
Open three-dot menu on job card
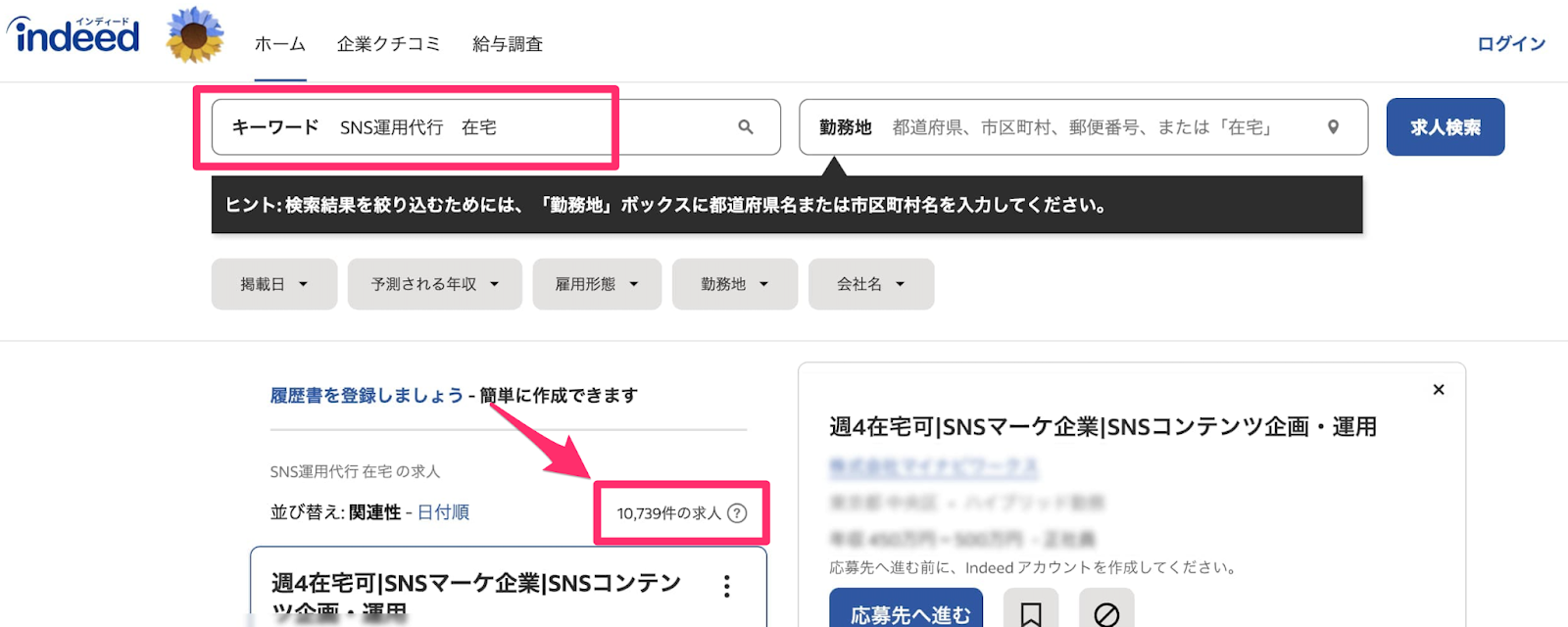[726, 587]
